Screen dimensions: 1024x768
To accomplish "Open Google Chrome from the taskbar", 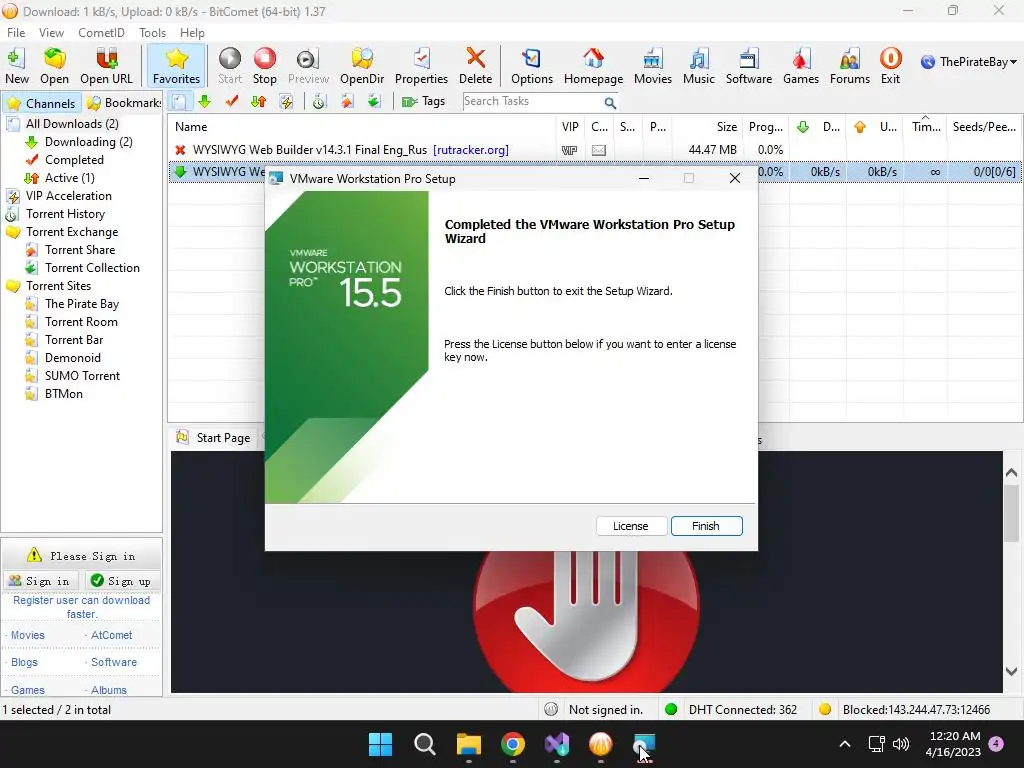I will point(513,744).
